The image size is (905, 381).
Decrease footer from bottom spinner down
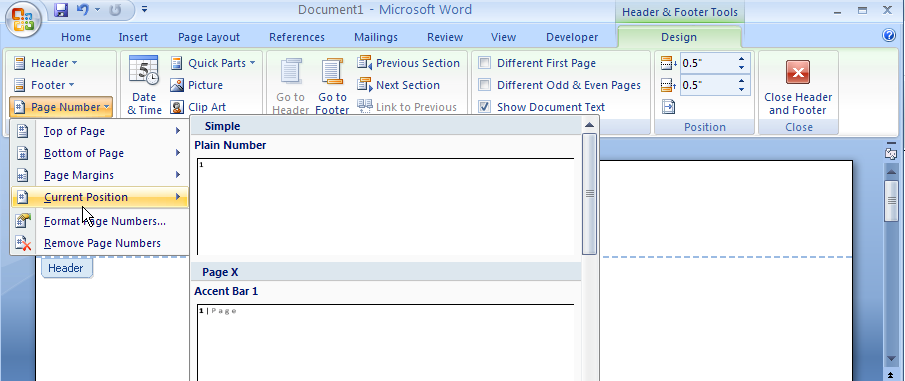tap(742, 90)
